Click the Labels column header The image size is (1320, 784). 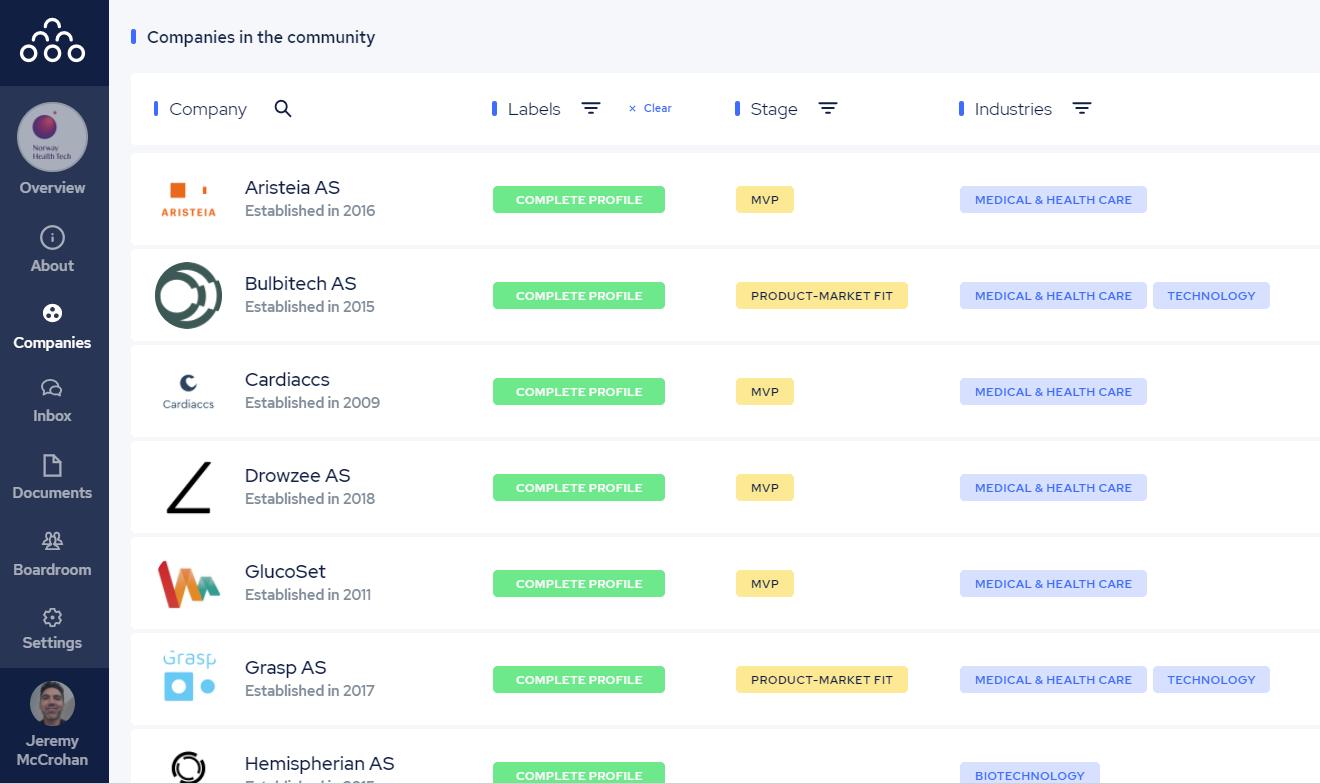coord(534,109)
